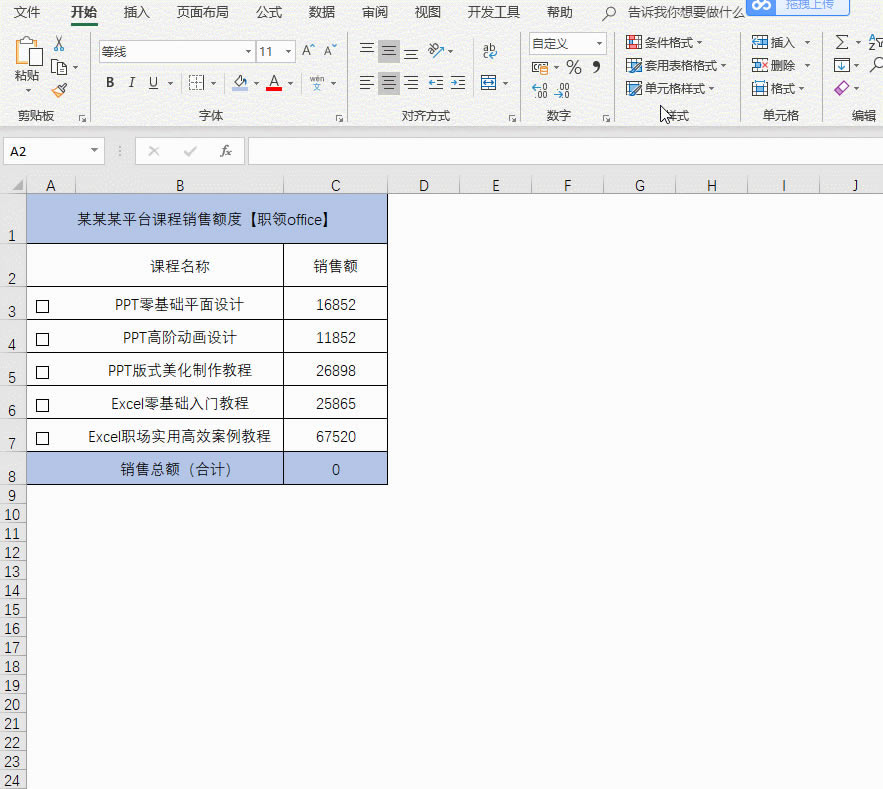The height and width of the screenshot is (789, 883).
Task: Click the 格式 cells button
Action: click(x=778, y=88)
